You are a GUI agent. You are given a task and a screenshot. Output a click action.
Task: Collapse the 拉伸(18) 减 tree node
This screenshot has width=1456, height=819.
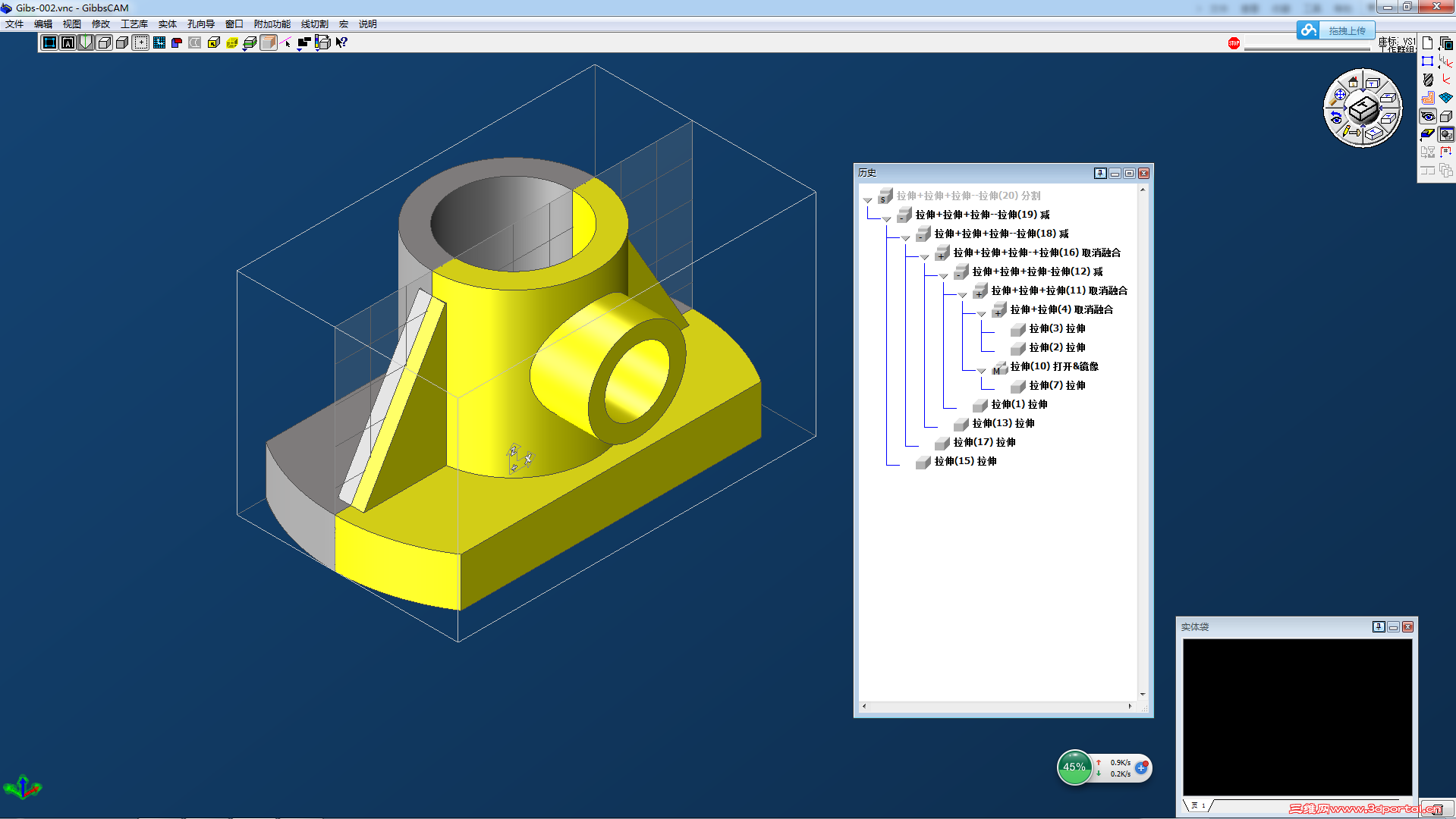tap(905, 238)
